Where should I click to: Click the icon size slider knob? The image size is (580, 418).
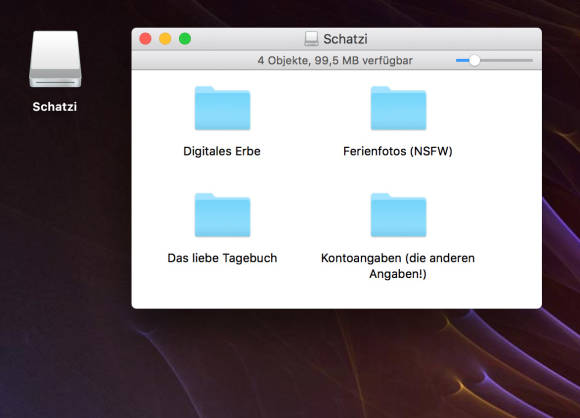tap(474, 60)
